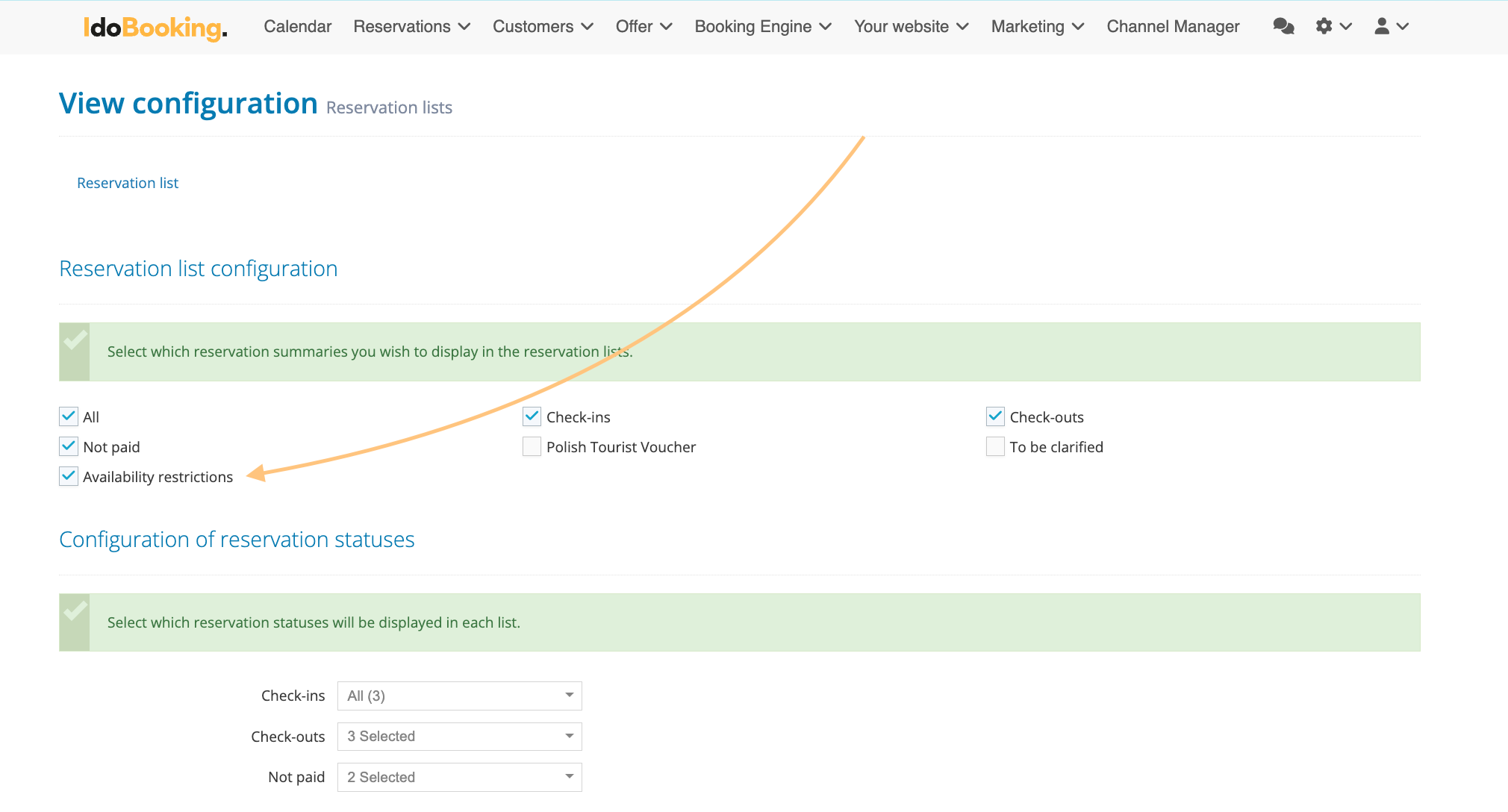The height and width of the screenshot is (812, 1508).
Task: Untick the Check-outs summary checkbox
Action: point(995,416)
